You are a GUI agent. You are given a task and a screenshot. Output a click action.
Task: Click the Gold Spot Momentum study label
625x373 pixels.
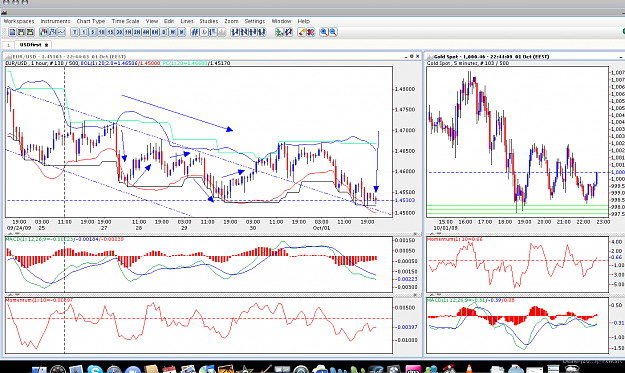pyautogui.click(x=455, y=239)
